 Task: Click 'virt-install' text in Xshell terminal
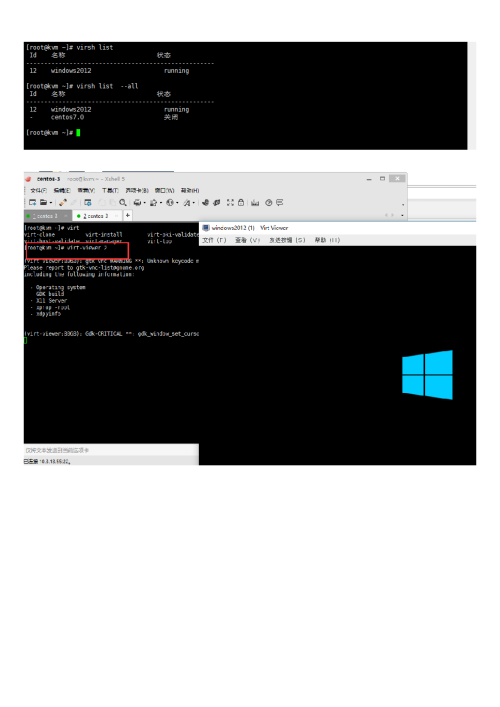(x=104, y=234)
